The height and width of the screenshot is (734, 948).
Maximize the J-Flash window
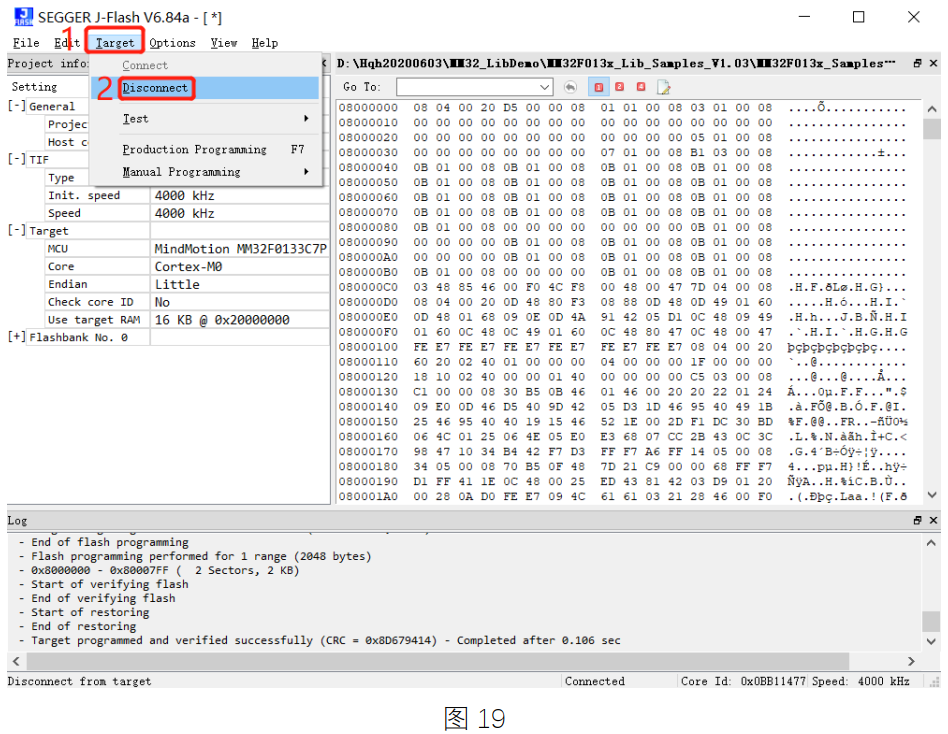(x=859, y=17)
